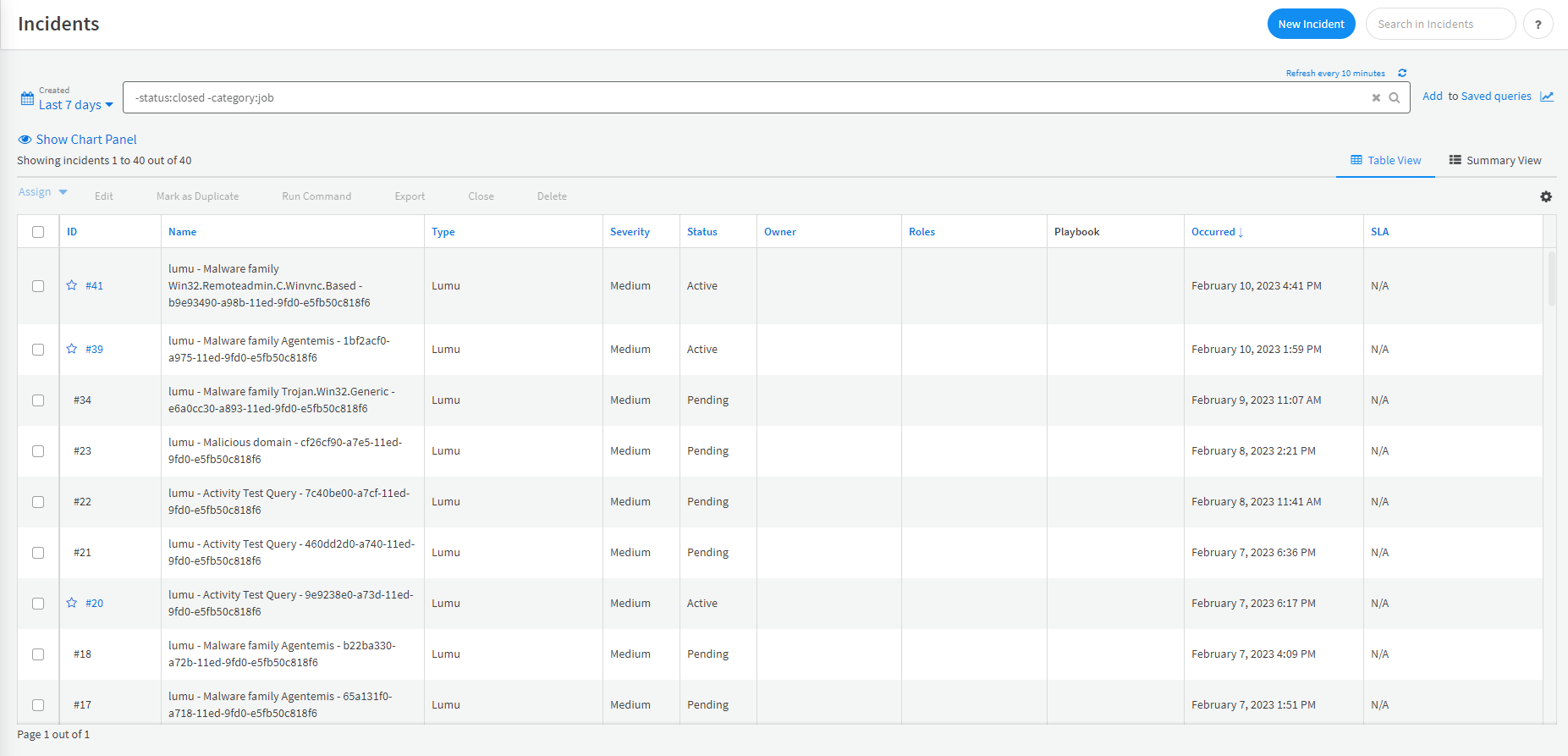Click the star icon for incident #41
Screen dimensions: 1568x756
pos(72,285)
